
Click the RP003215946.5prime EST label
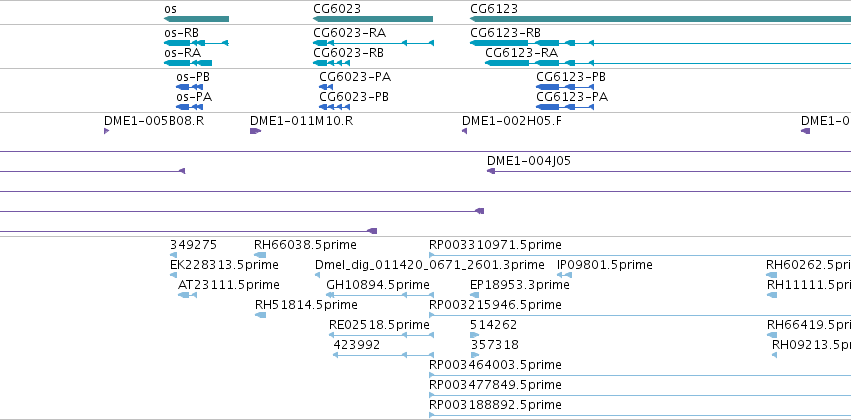pyautogui.click(x=495, y=305)
